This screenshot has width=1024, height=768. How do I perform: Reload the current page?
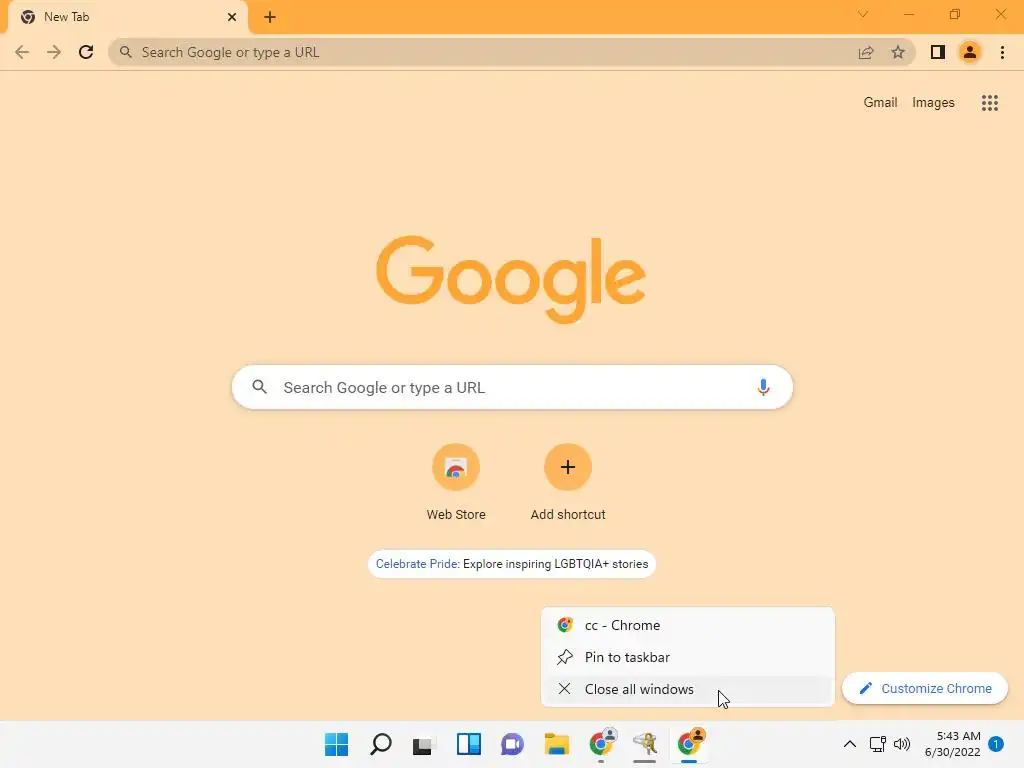[x=86, y=52]
